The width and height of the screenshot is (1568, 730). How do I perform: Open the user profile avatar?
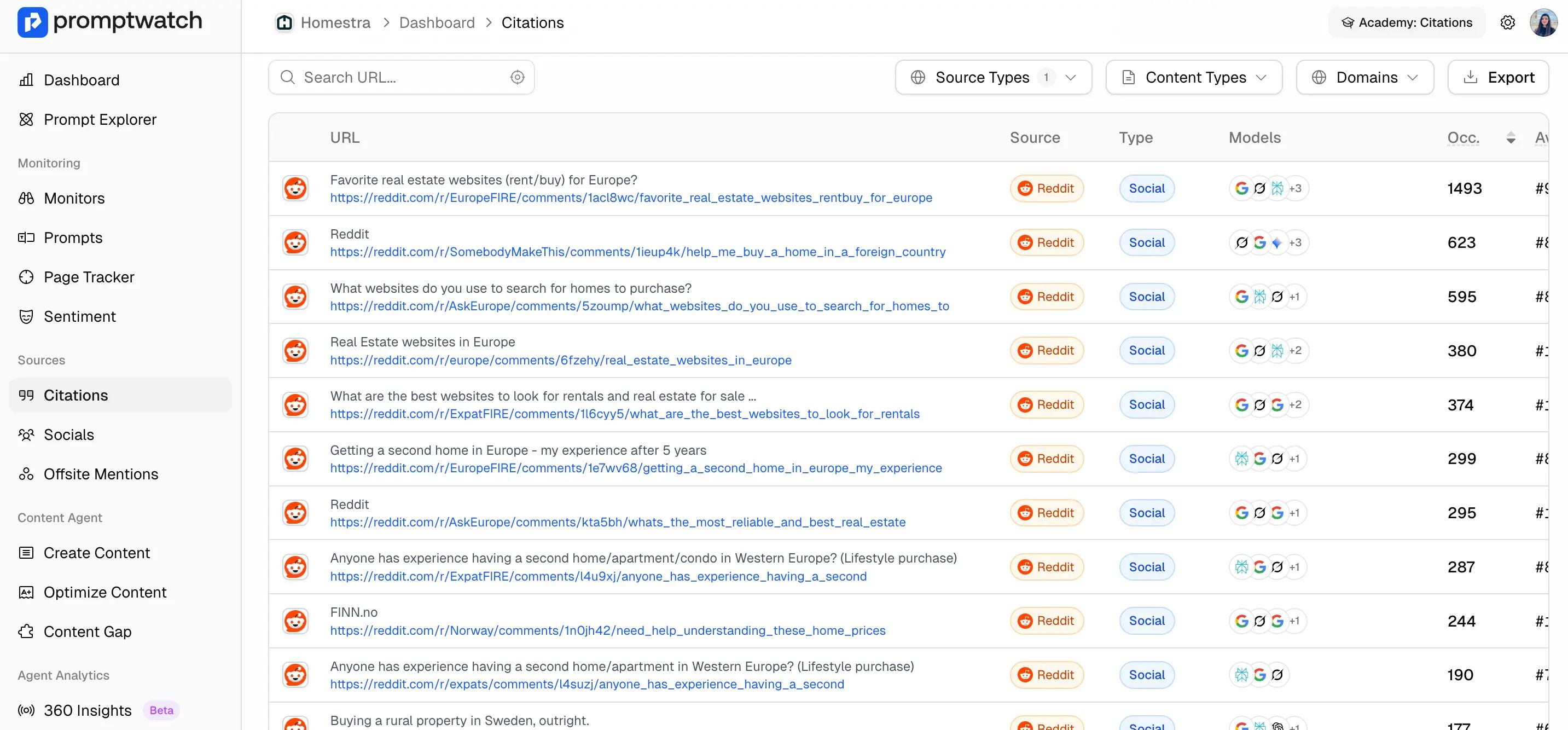(x=1543, y=22)
